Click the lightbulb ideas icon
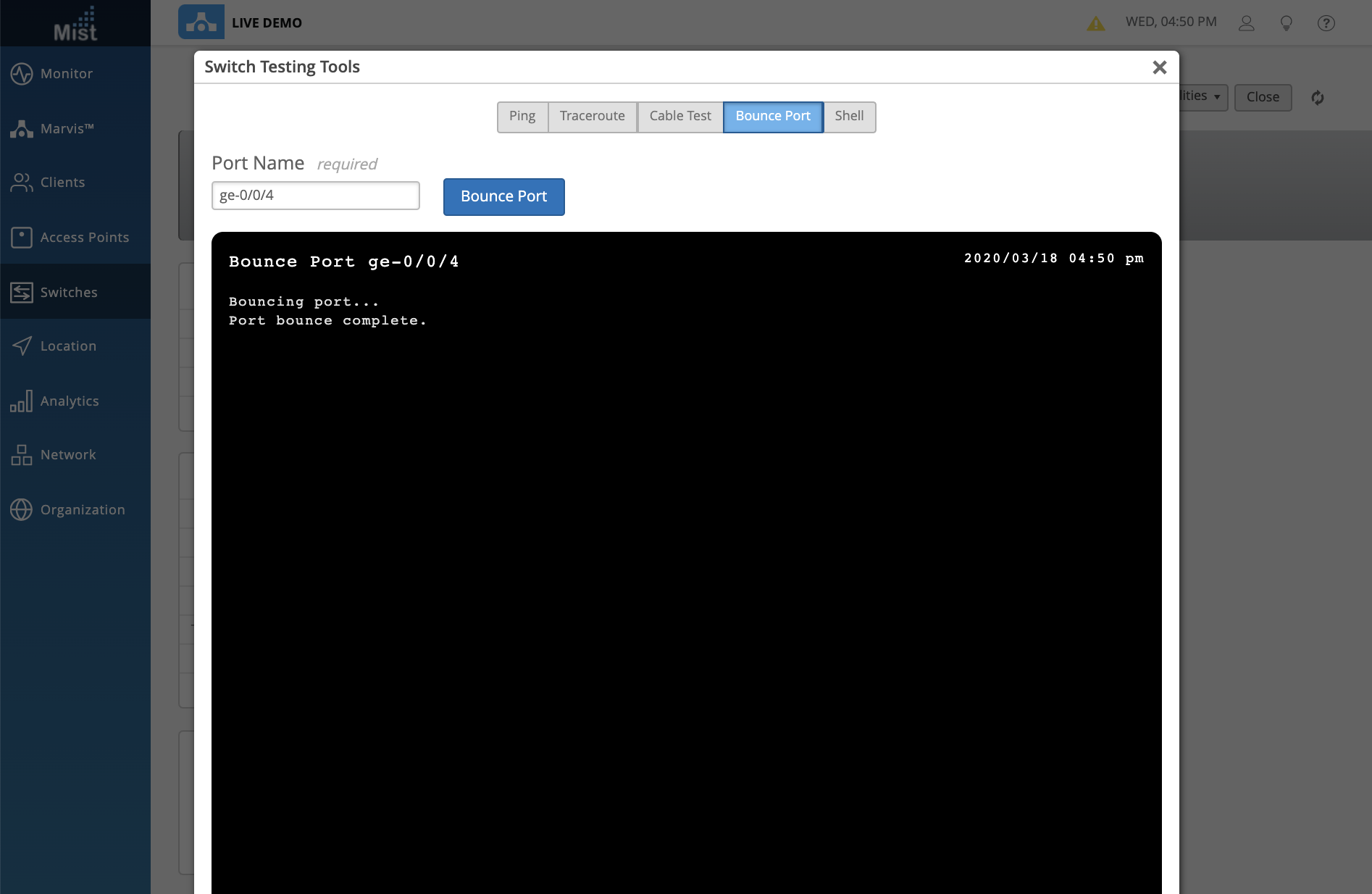The height and width of the screenshot is (894, 1372). 1287,23
